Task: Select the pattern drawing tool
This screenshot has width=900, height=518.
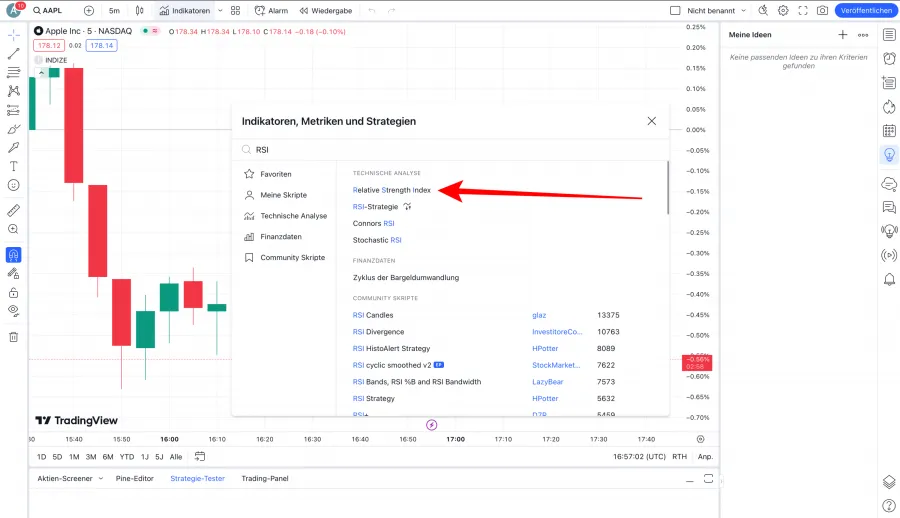Action: (x=14, y=91)
